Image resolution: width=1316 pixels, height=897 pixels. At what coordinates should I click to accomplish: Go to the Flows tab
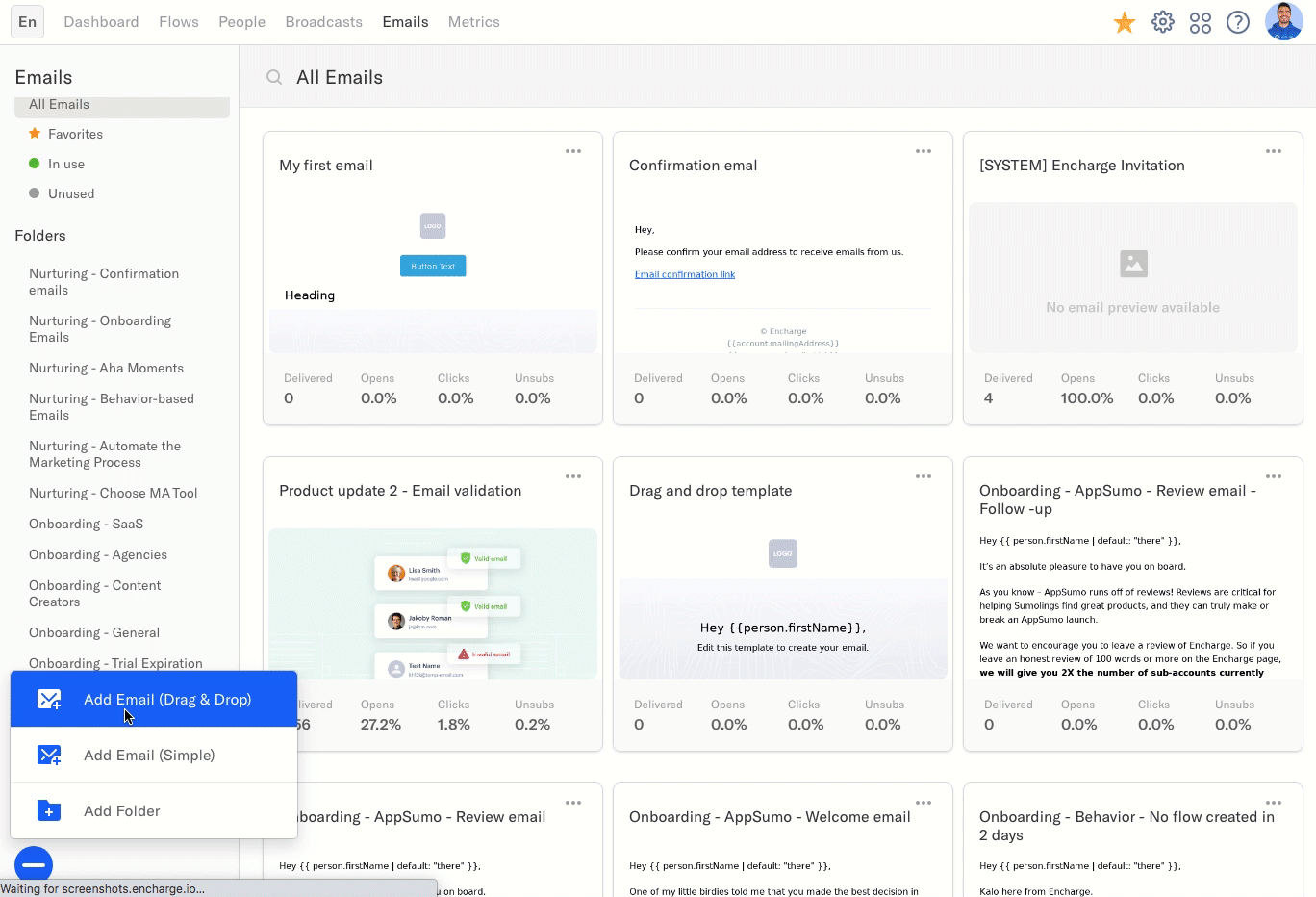point(179,22)
